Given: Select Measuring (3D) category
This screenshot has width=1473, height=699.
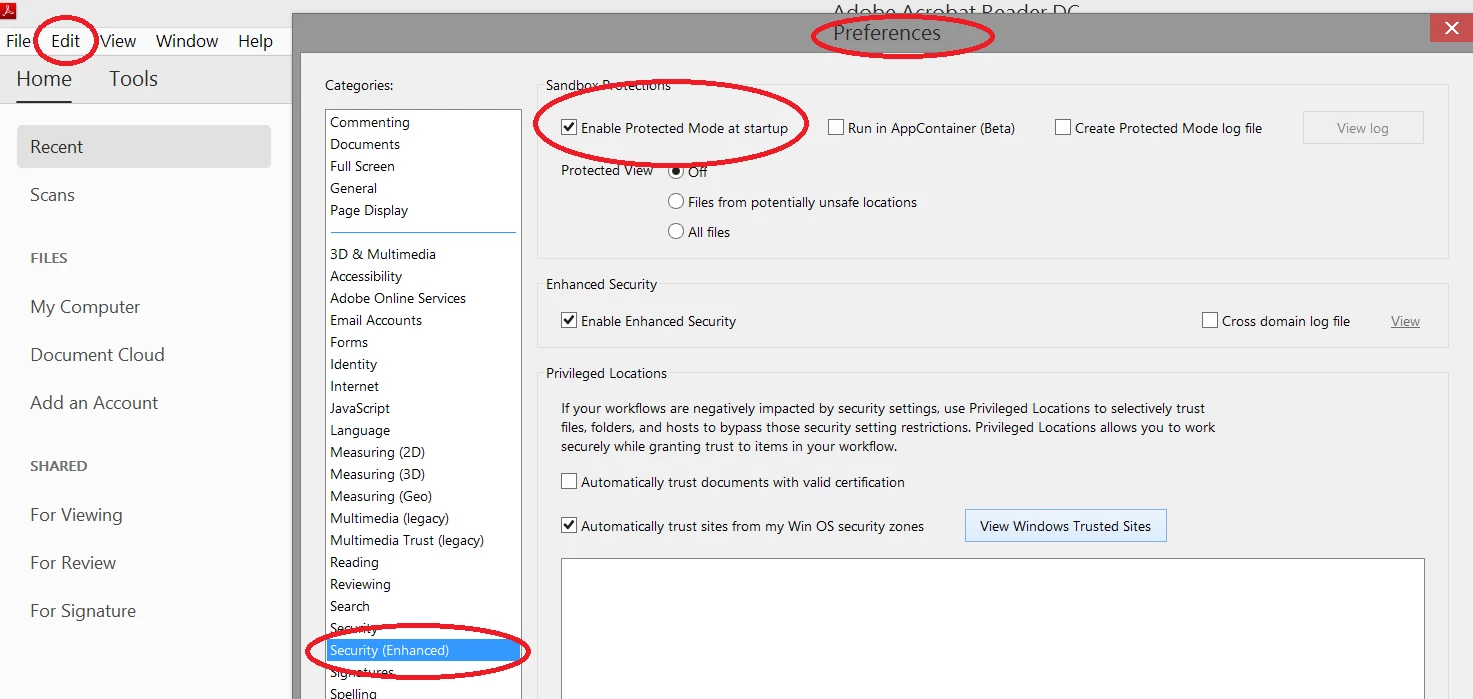Looking at the screenshot, I should [x=377, y=474].
